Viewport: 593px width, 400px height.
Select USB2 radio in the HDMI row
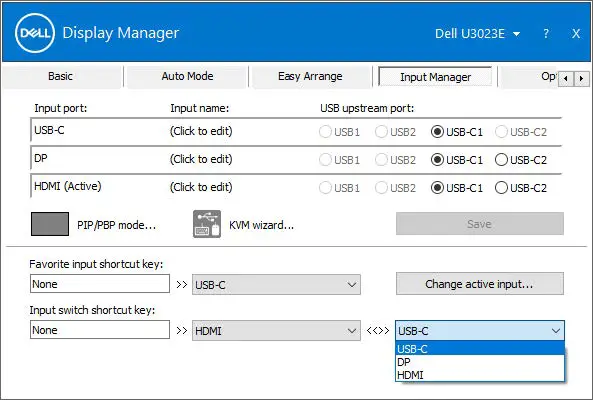click(x=395, y=188)
